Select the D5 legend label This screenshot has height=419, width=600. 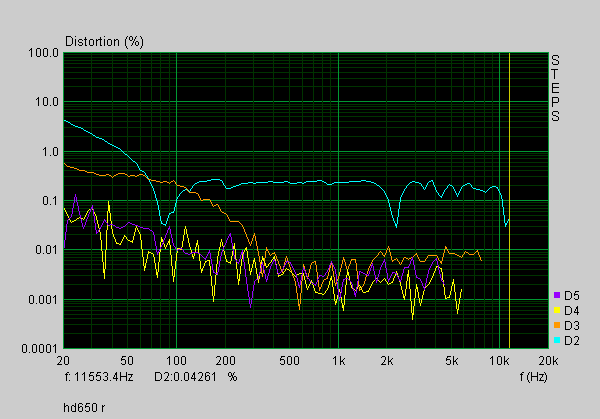coord(572,295)
